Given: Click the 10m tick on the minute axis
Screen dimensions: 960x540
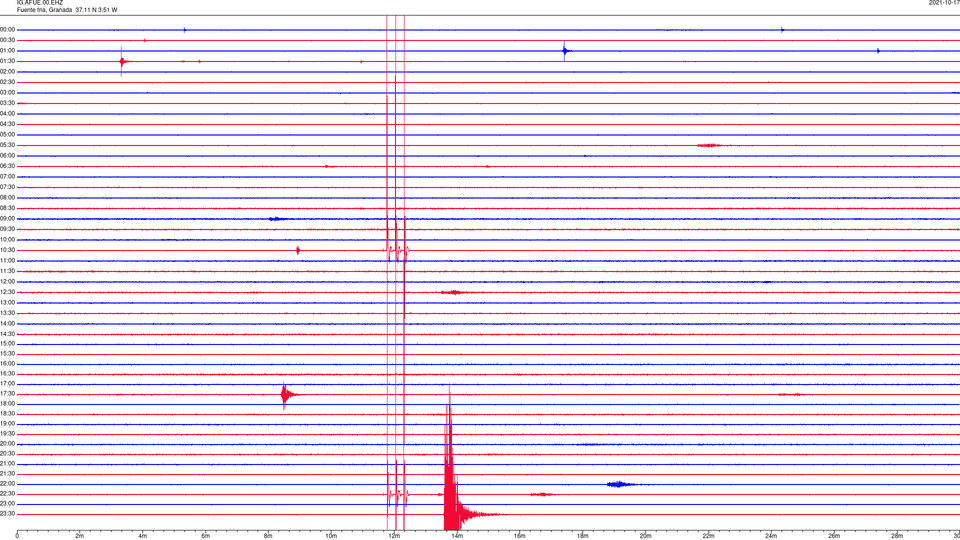Looking at the screenshot, I should (x=331, y=536).
